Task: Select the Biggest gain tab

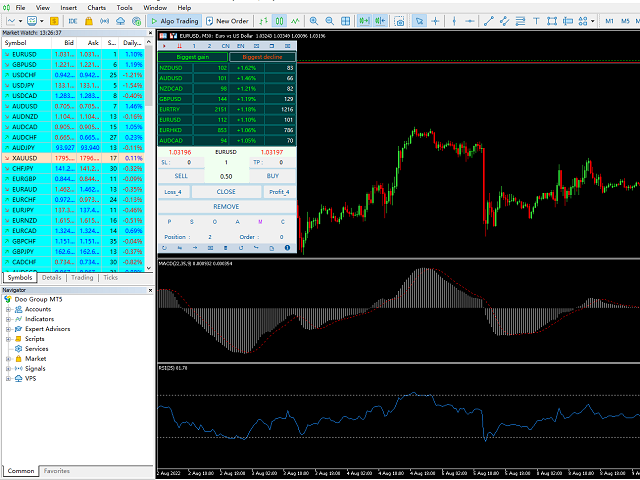Action: [193, 57]
